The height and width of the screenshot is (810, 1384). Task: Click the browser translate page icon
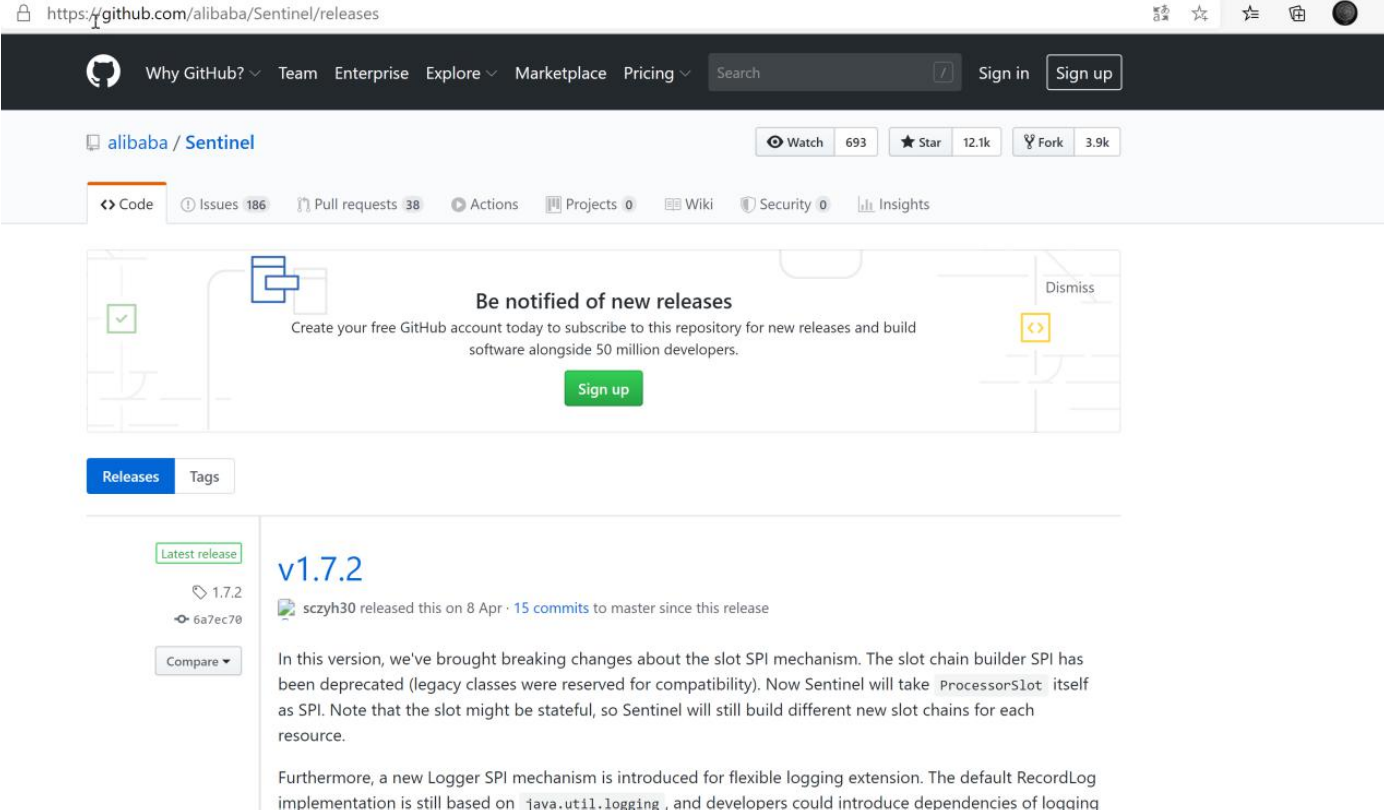(1161, 14)
